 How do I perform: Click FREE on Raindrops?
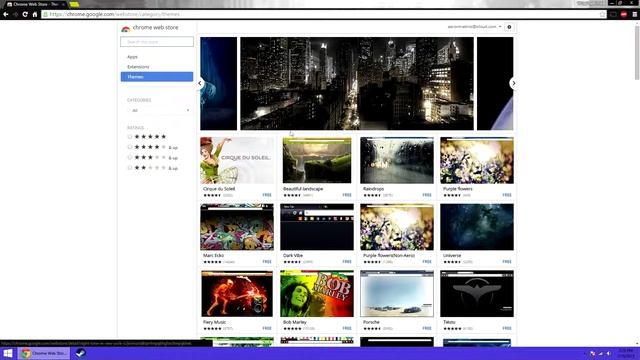[427, 195]
